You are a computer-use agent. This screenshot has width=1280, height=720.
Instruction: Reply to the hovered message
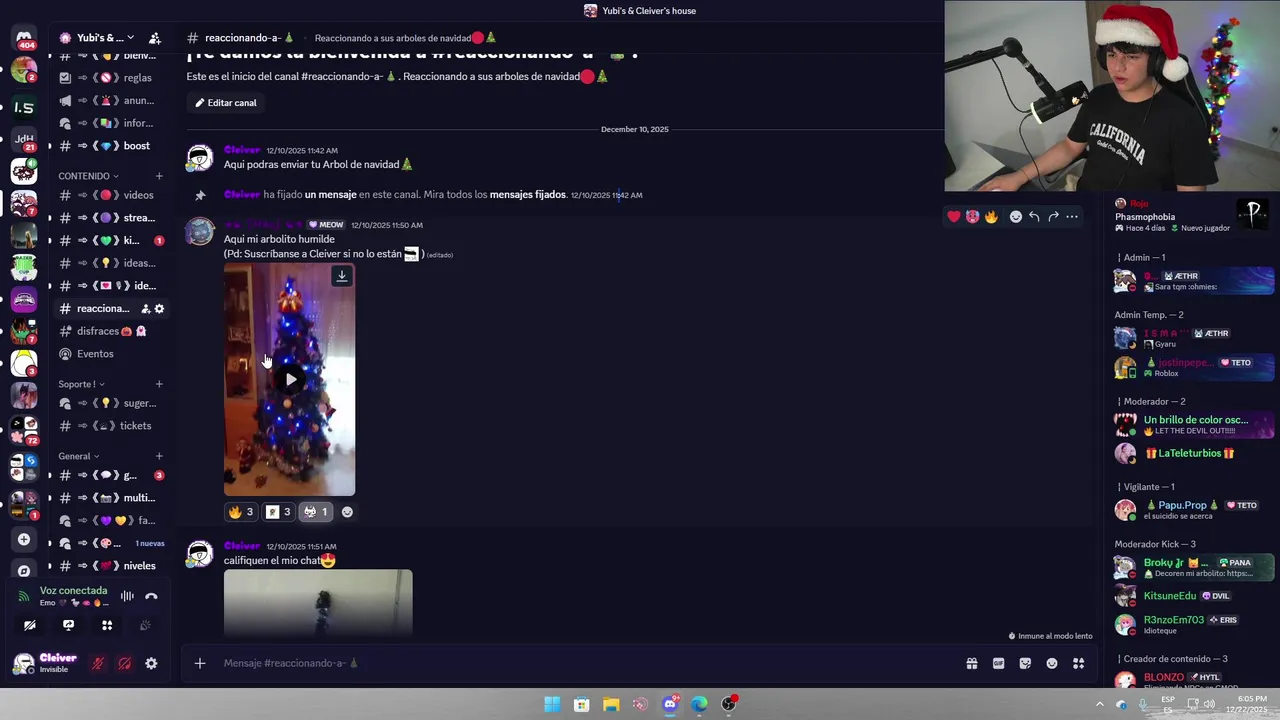[1034, 216]
